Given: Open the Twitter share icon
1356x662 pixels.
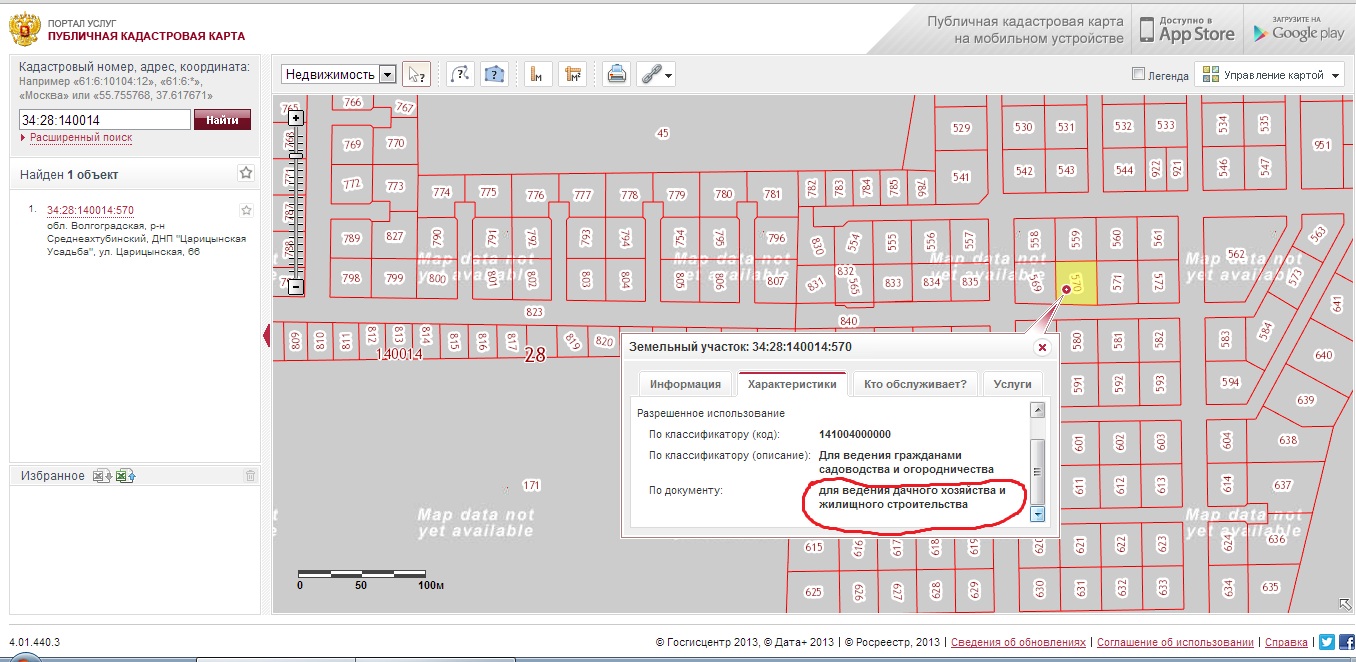Looking at the screenshot, I should (1327, 642).
